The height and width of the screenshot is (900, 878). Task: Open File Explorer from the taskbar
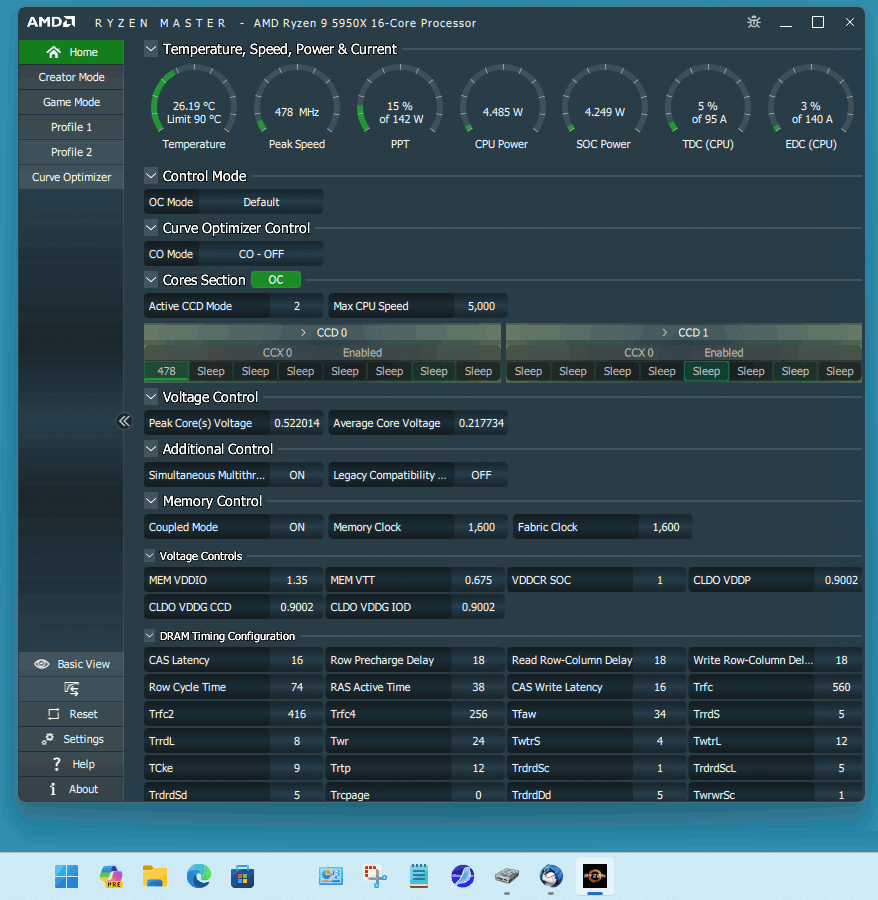tap(155, 876)
